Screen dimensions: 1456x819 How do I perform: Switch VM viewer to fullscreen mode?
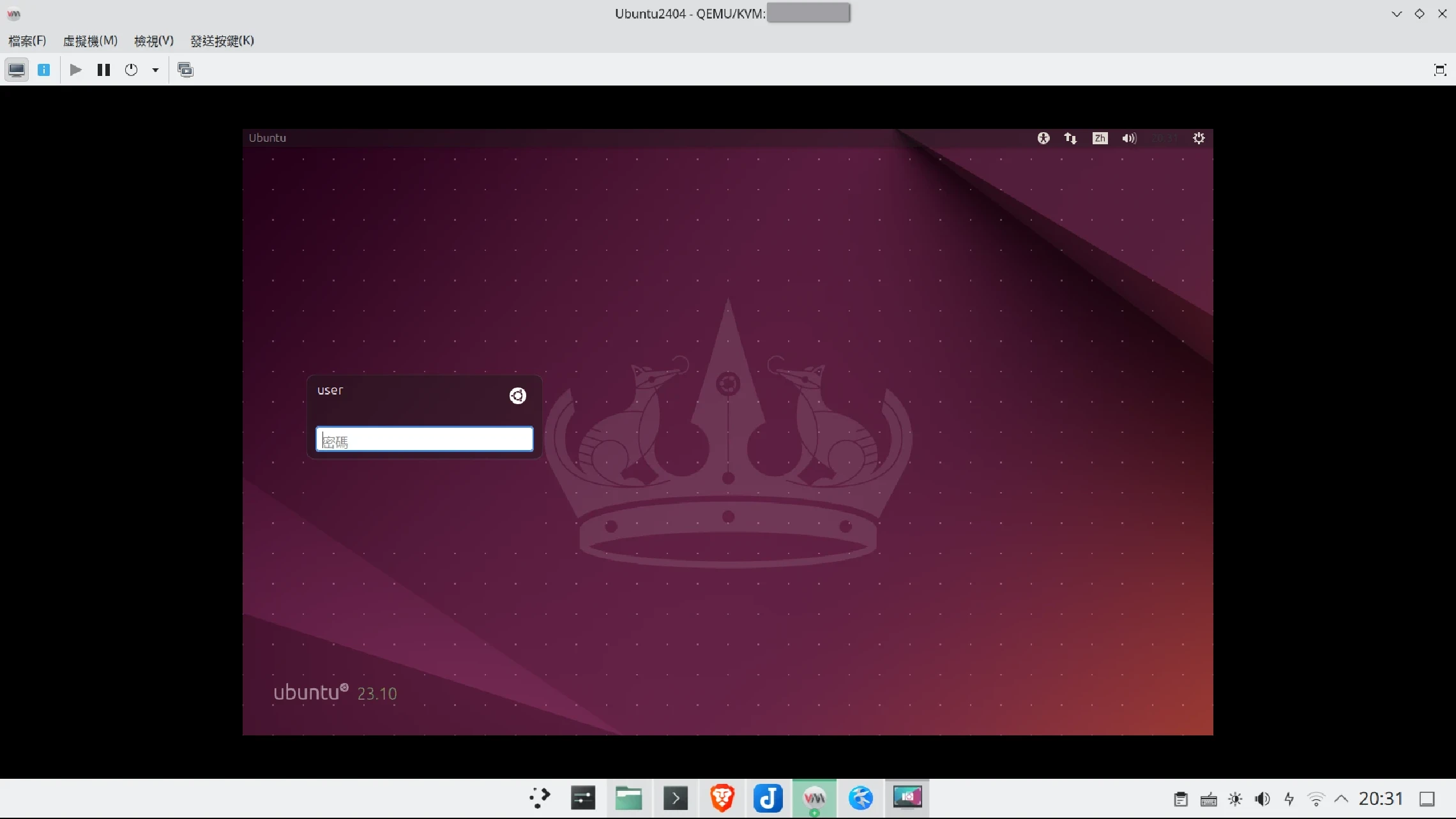pyautogui.click(x=1439, y=70)
